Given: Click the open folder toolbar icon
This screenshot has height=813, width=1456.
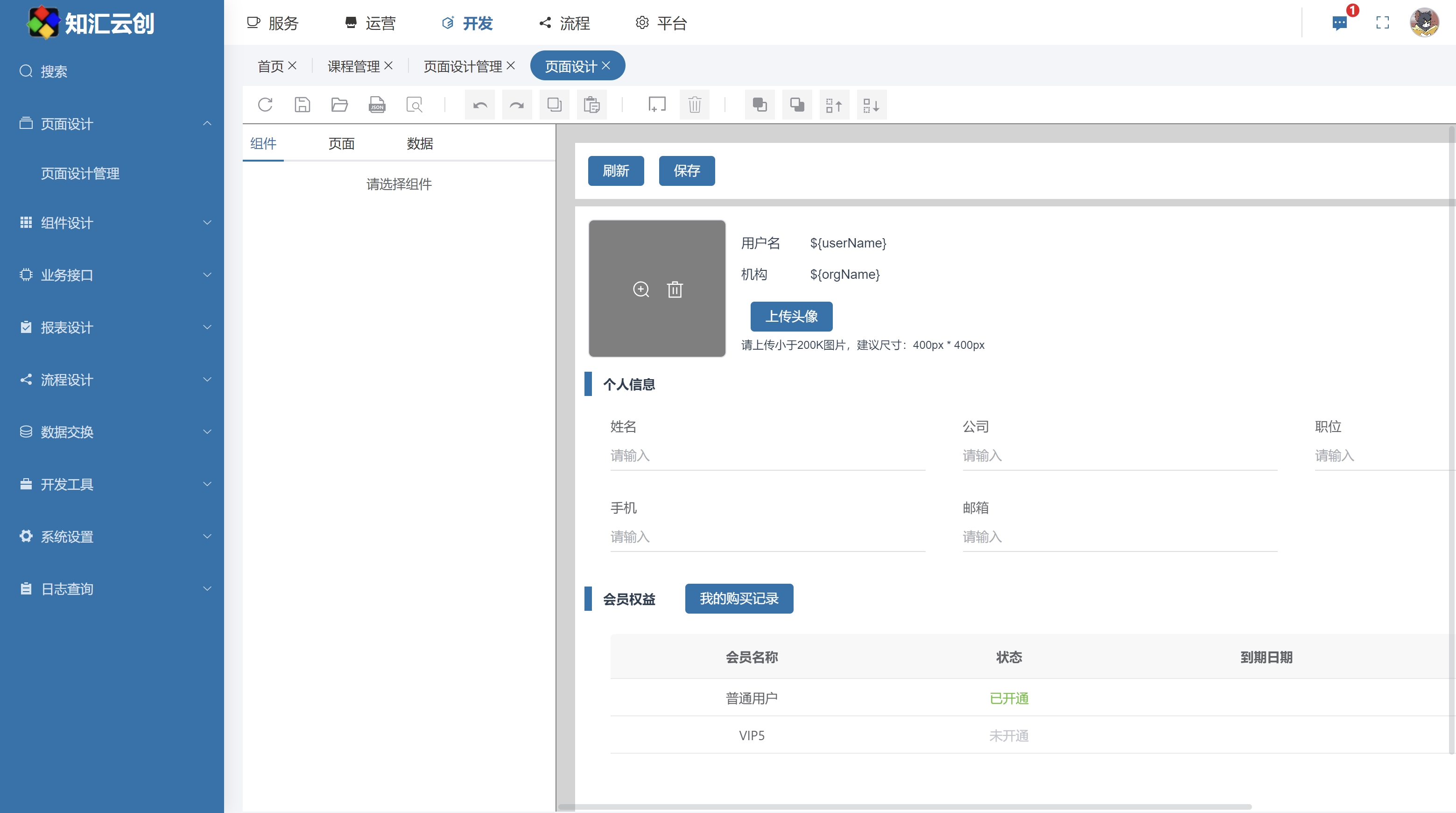Looking at the screenshot, I should point(339,105).
